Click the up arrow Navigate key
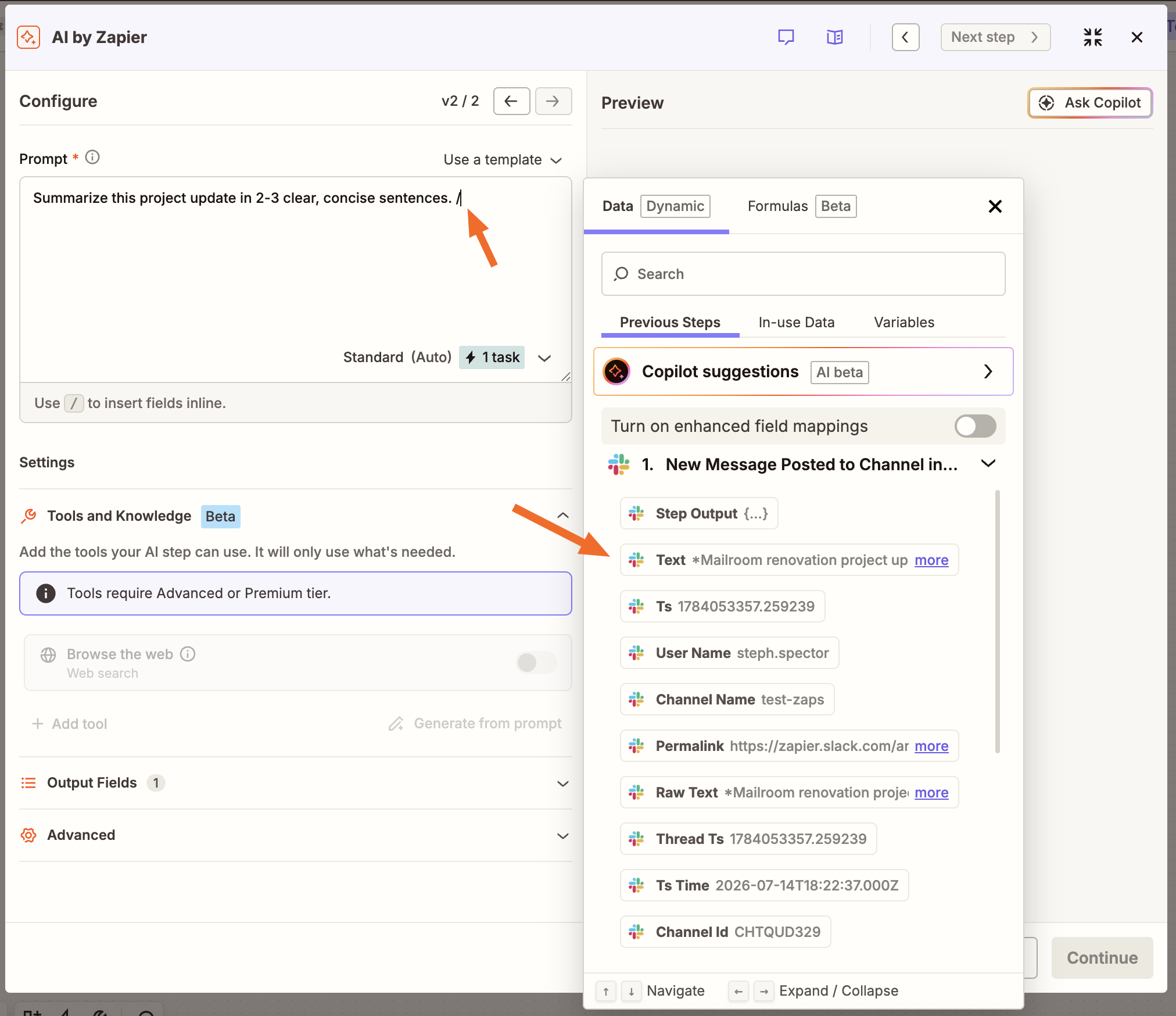The width and height of the screenshot is (1176, 1016). coord(605,991)
